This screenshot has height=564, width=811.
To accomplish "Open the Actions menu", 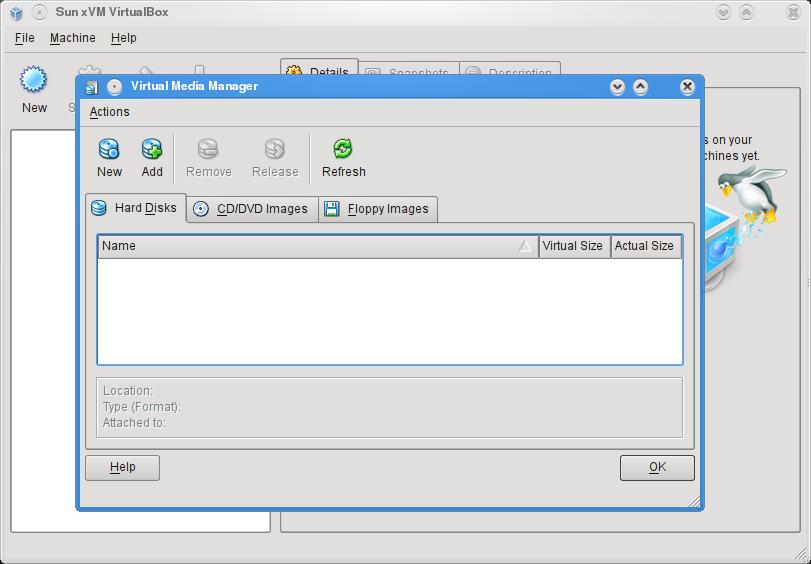I will (109, 112).
